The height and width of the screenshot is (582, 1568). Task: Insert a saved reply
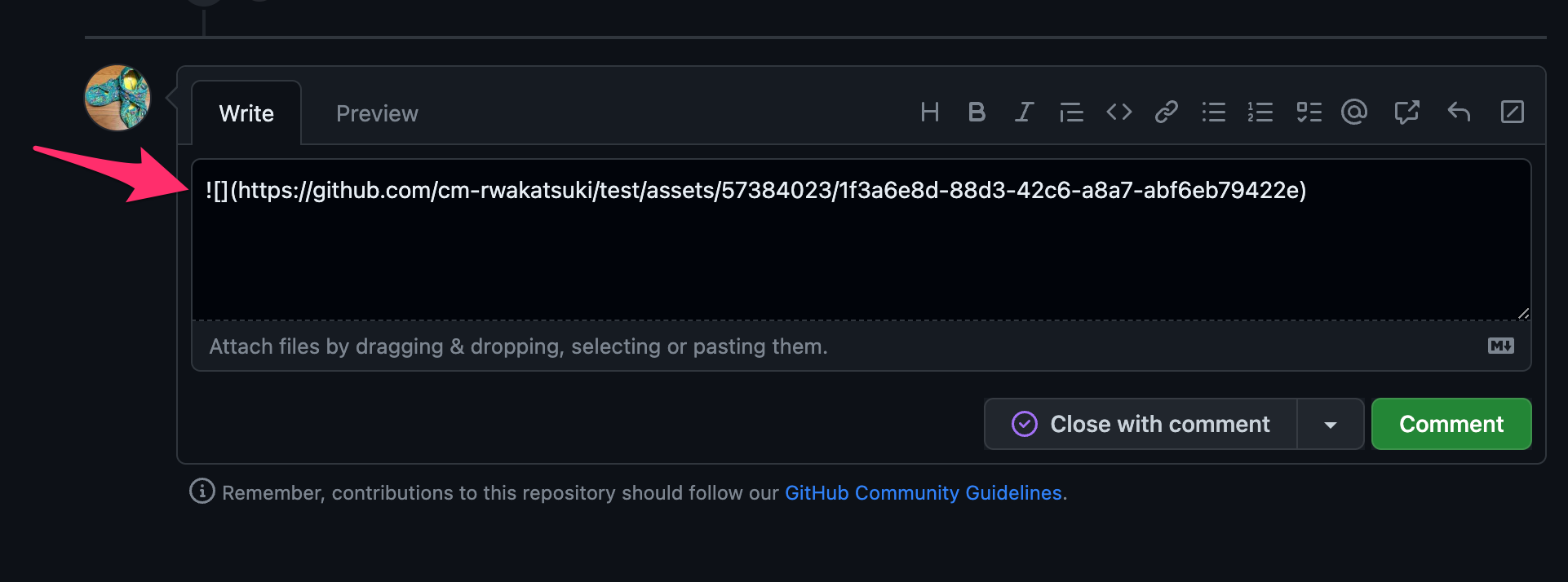pyautogui.click(x=1459, y=112)
